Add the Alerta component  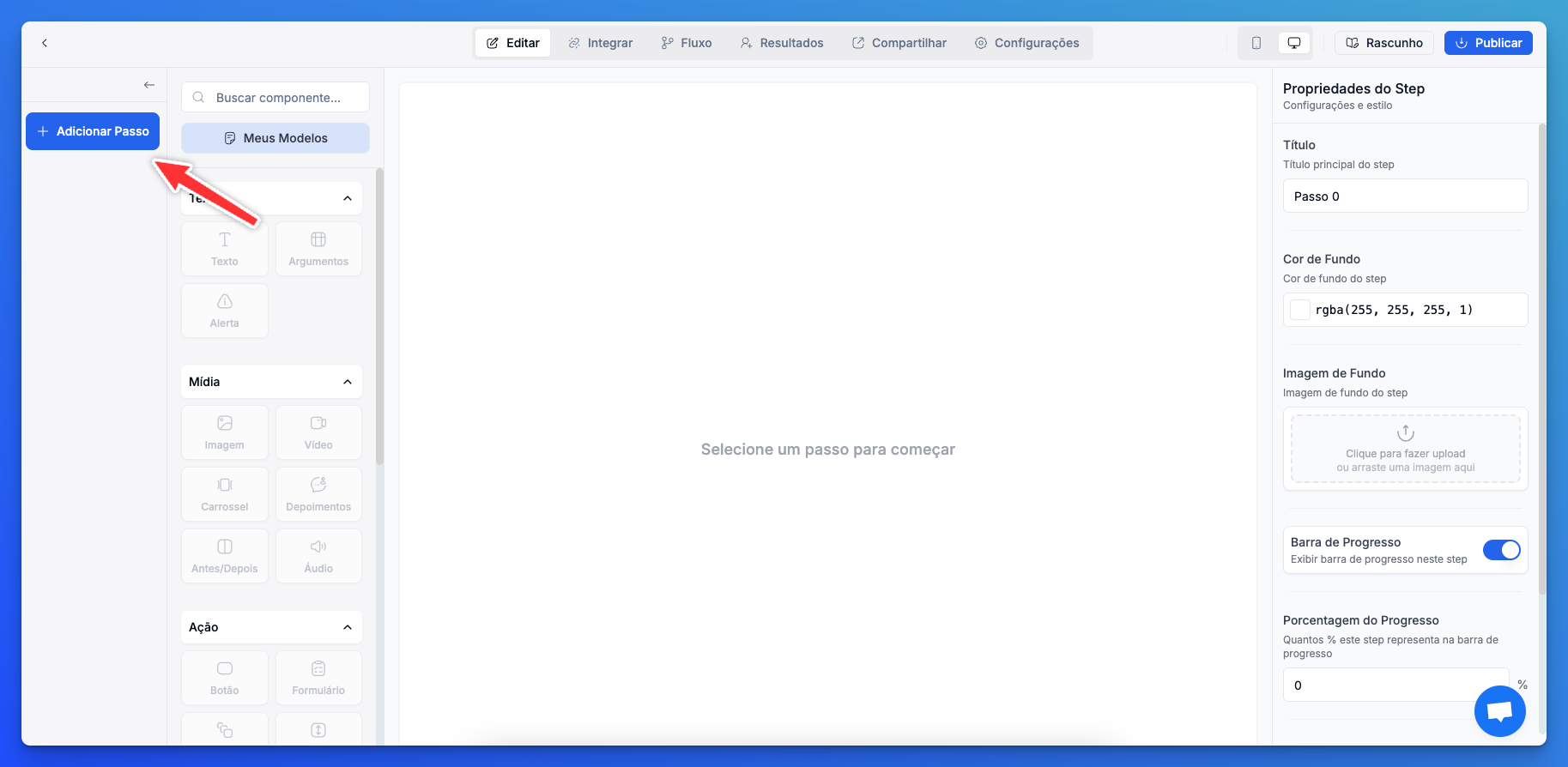click(224, 311)
